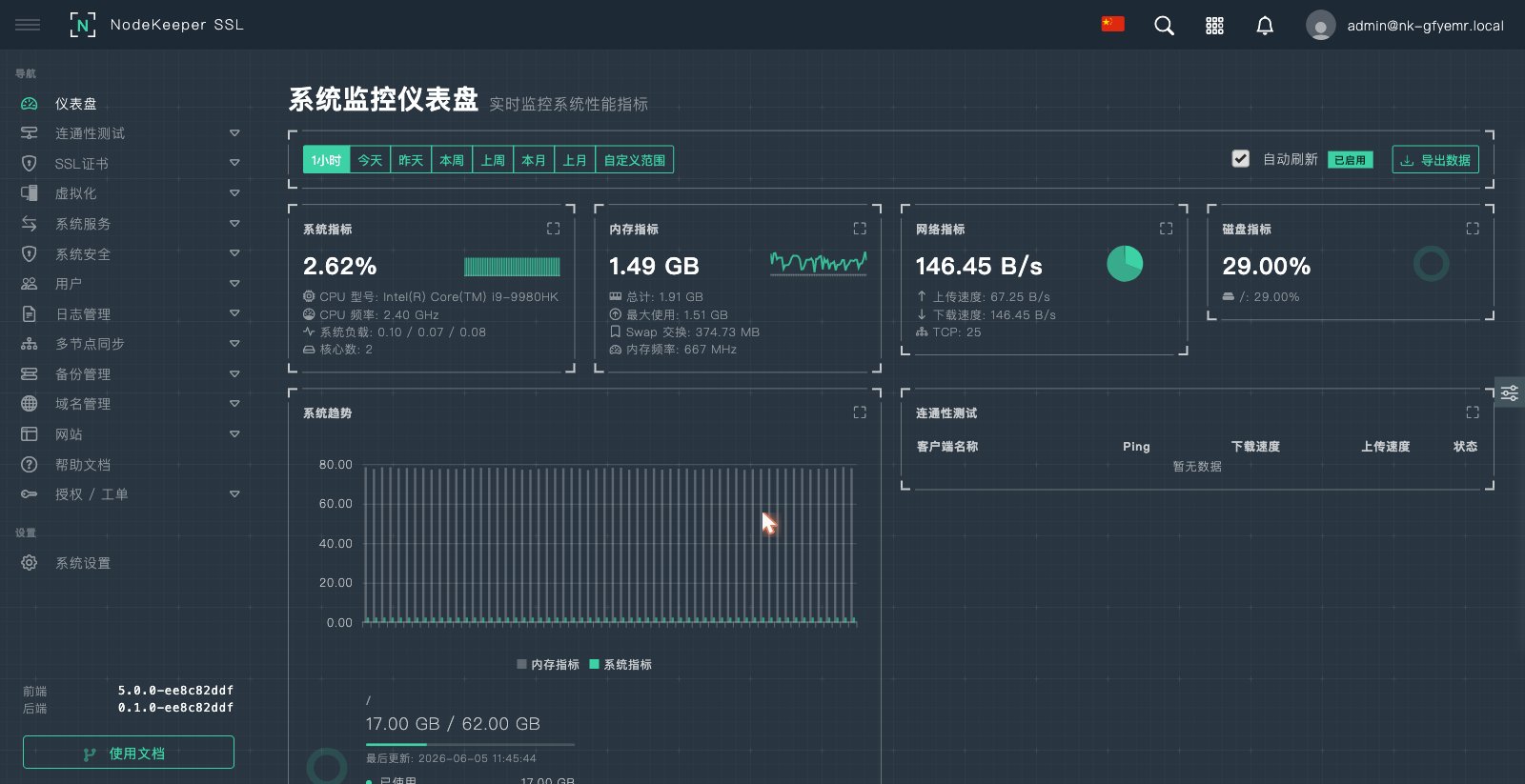The height and width of the screenshot is (784, 1525).
Task: Maximize the 系统趋势 chart panel
Action: tap(860, 412)
